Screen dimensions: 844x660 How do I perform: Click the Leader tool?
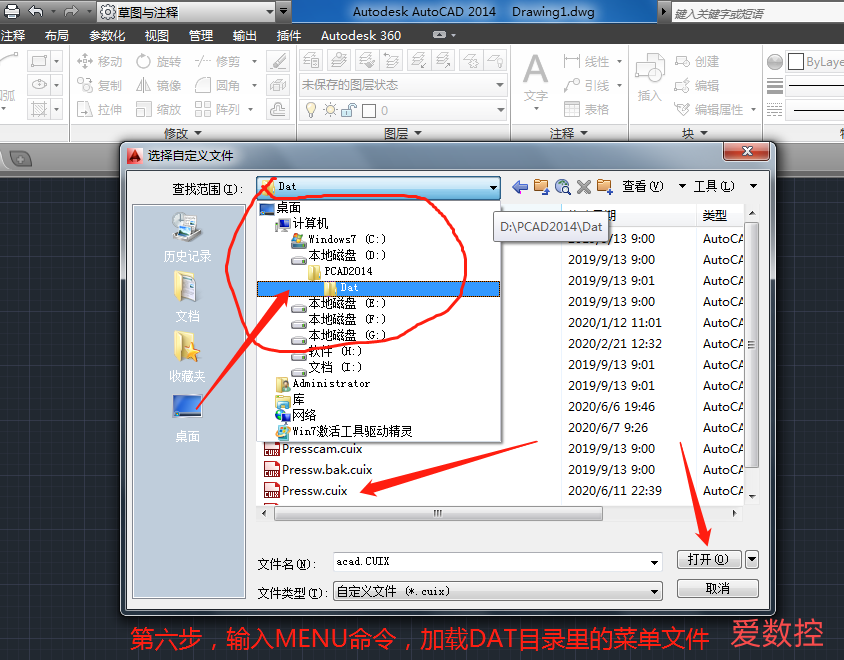click(587, 85)
